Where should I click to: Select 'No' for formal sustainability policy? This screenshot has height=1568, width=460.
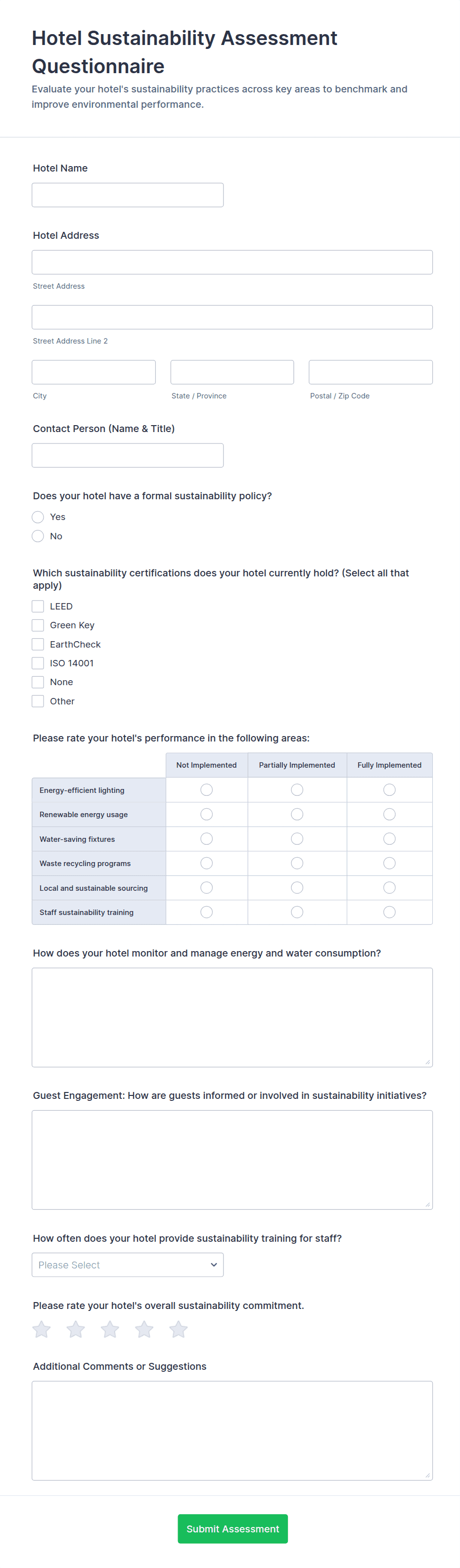38,536
